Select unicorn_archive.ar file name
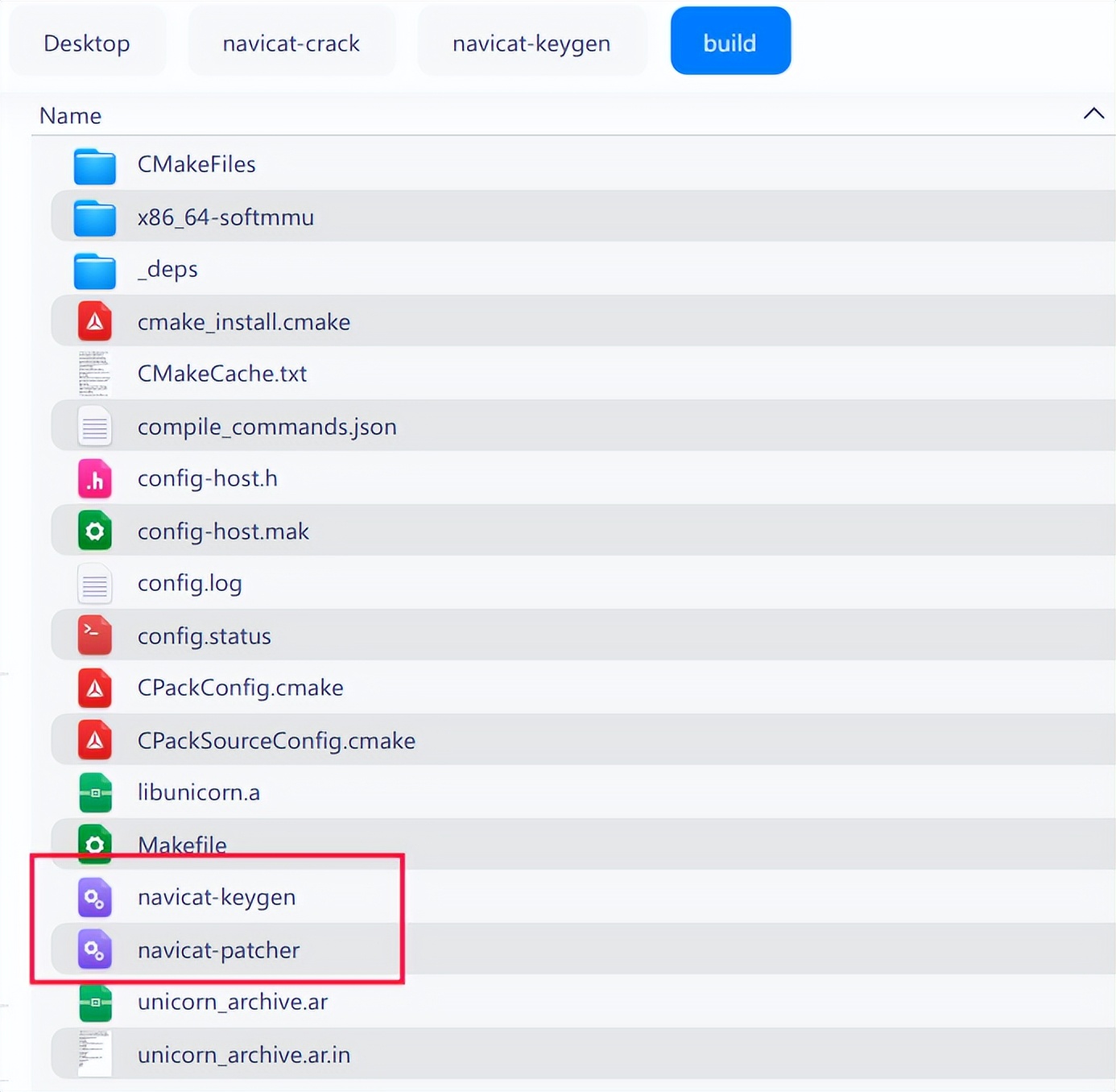Image resolution: width=1116 pixels, height=1092 pixels. click(x=233, y=1002)
